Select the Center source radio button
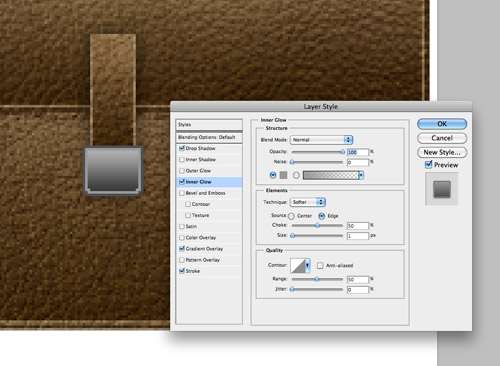The height and width of the screenshot is (366, 500). tap(291, 216)
